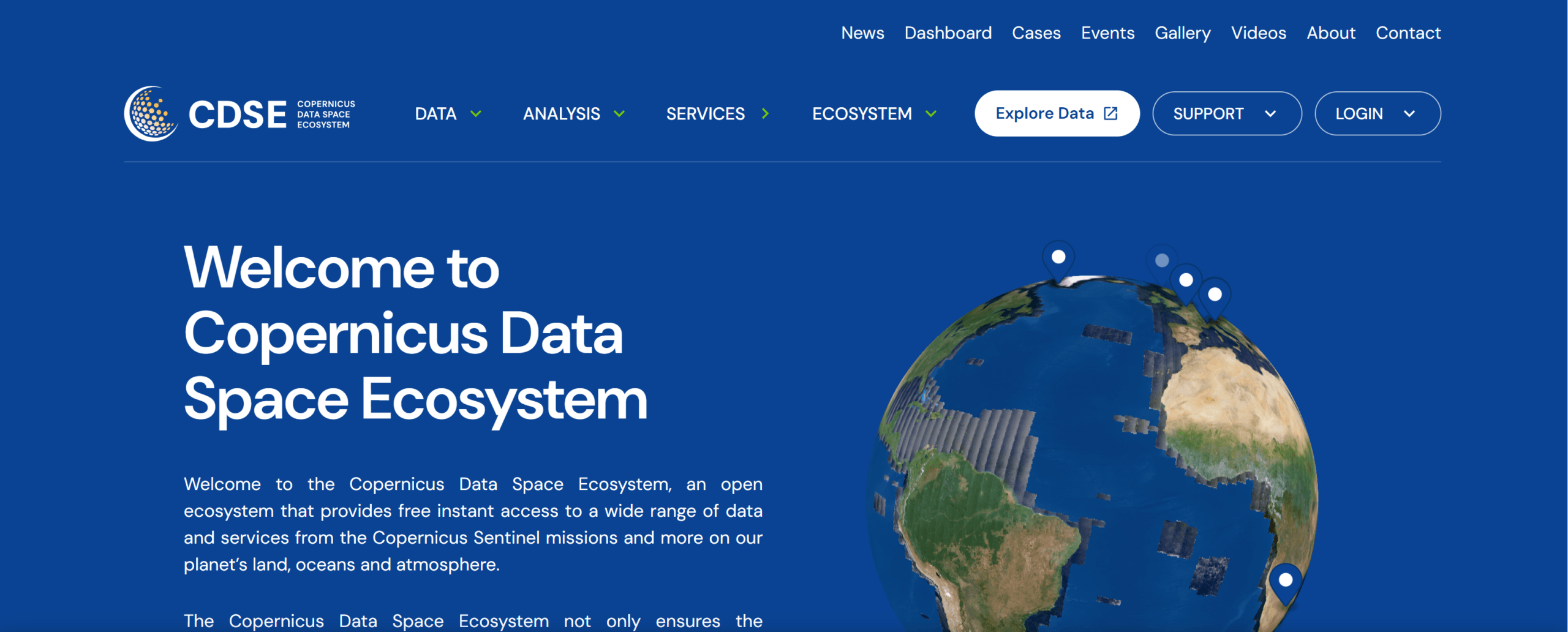
Task: Click the faded map pin above globe
Action: point(1161,261)
